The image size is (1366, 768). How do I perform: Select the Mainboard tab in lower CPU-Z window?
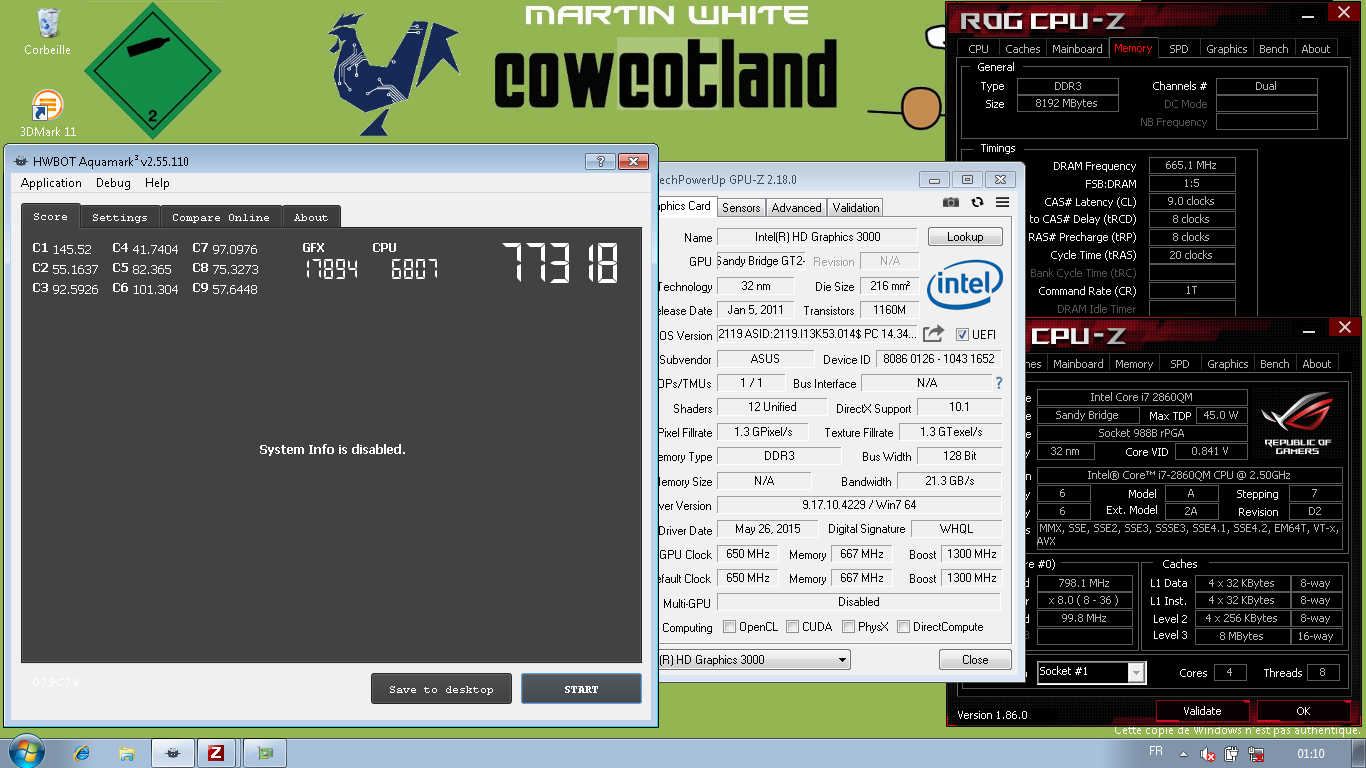[1078, 364]
